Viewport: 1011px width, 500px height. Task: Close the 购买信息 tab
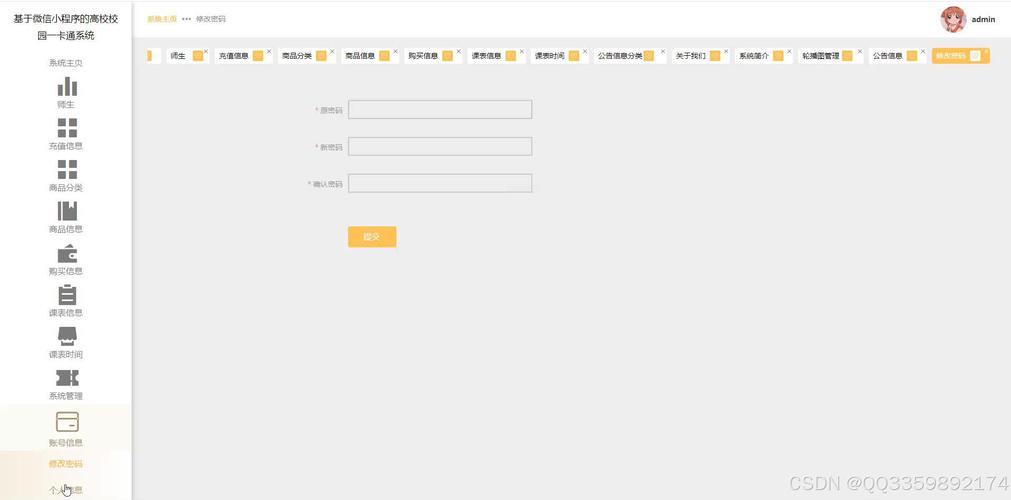[458, 51]
